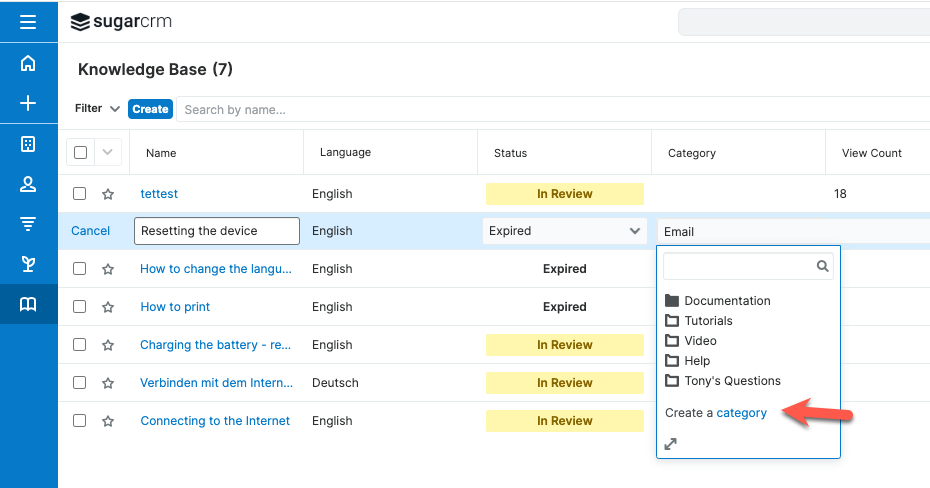Click the Create a category link
Viewport: 930px width, 488px height.
741,413
